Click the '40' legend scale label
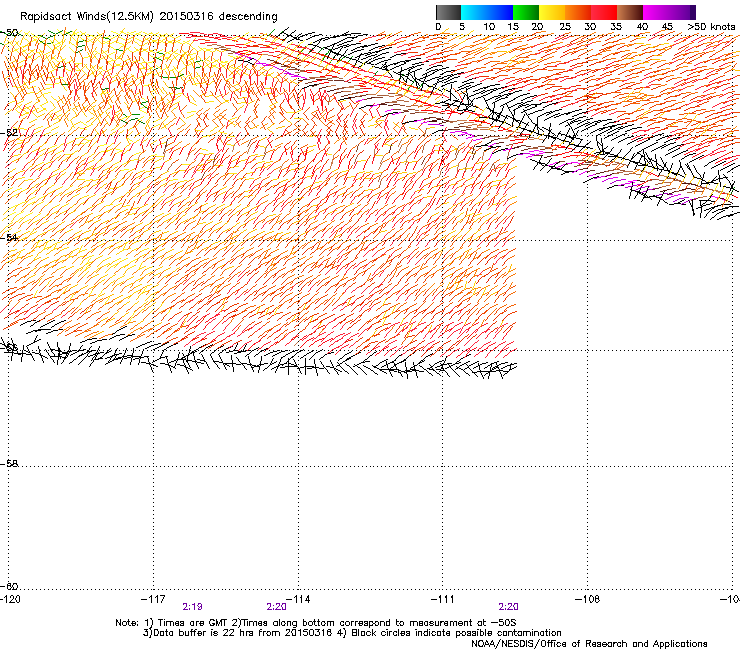 click(x=642, y=27)
